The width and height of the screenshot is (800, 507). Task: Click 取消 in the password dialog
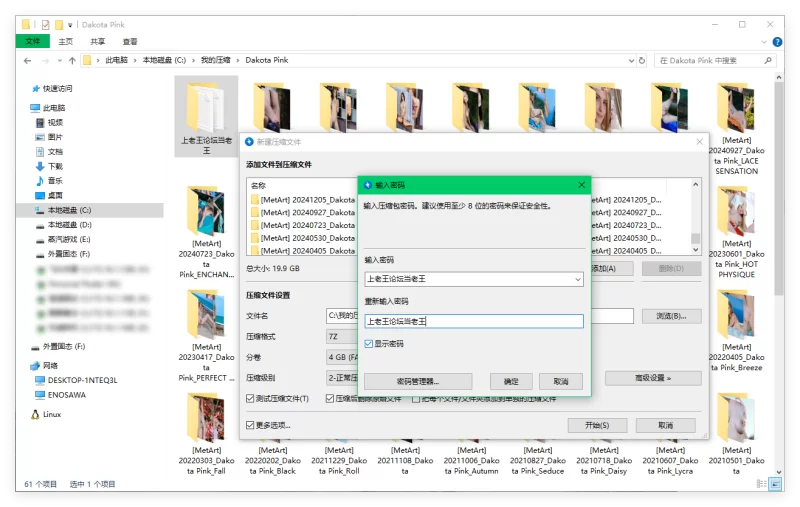(x=561, y=381)
